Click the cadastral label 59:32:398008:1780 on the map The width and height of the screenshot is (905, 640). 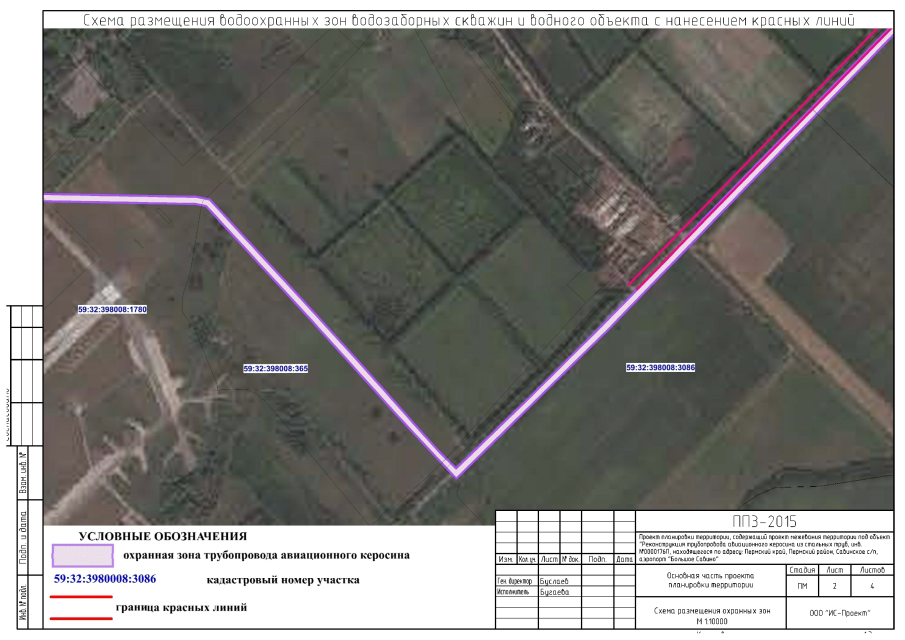tap(113, 309)
